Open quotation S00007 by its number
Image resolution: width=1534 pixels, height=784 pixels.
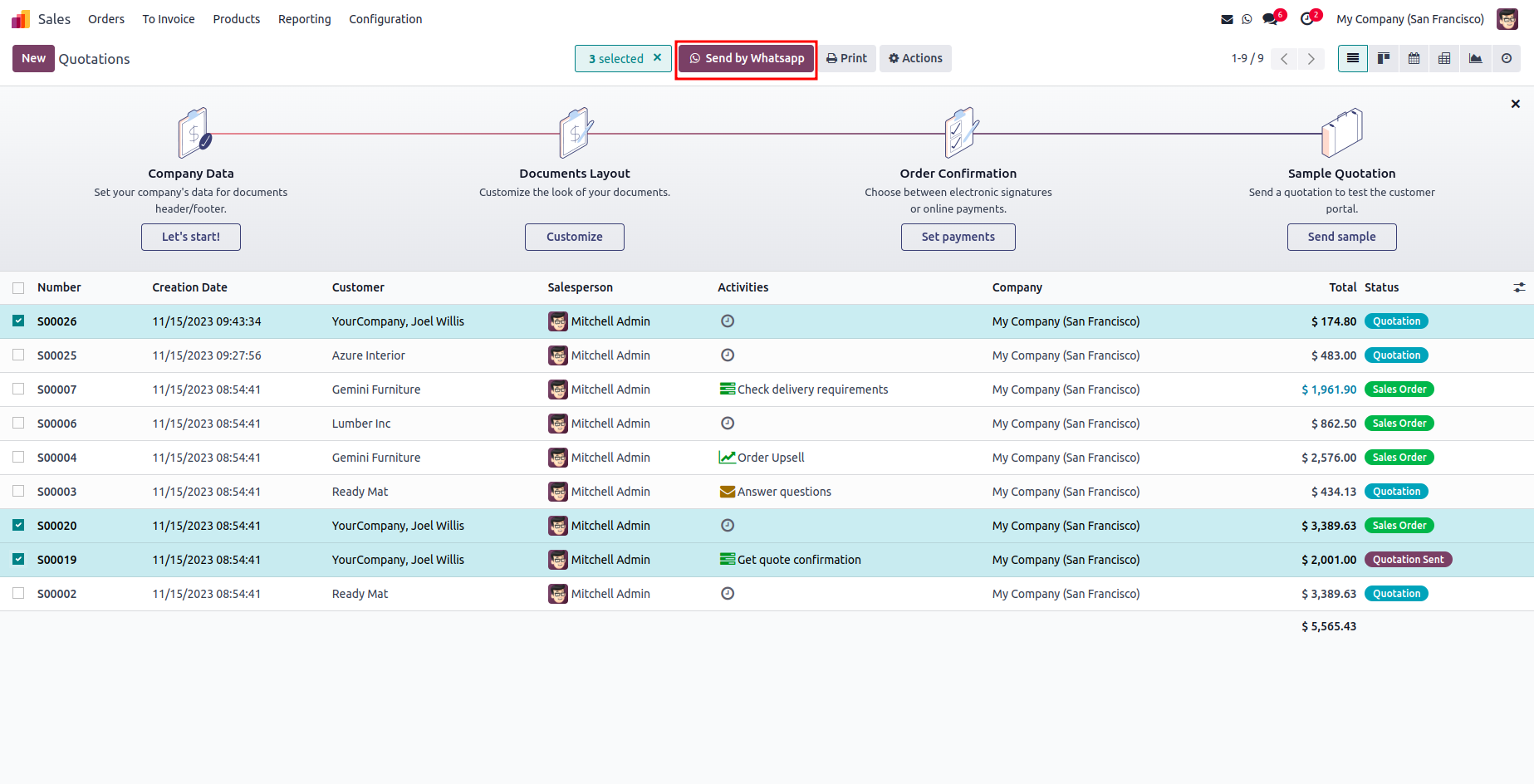tap(56, 390)
